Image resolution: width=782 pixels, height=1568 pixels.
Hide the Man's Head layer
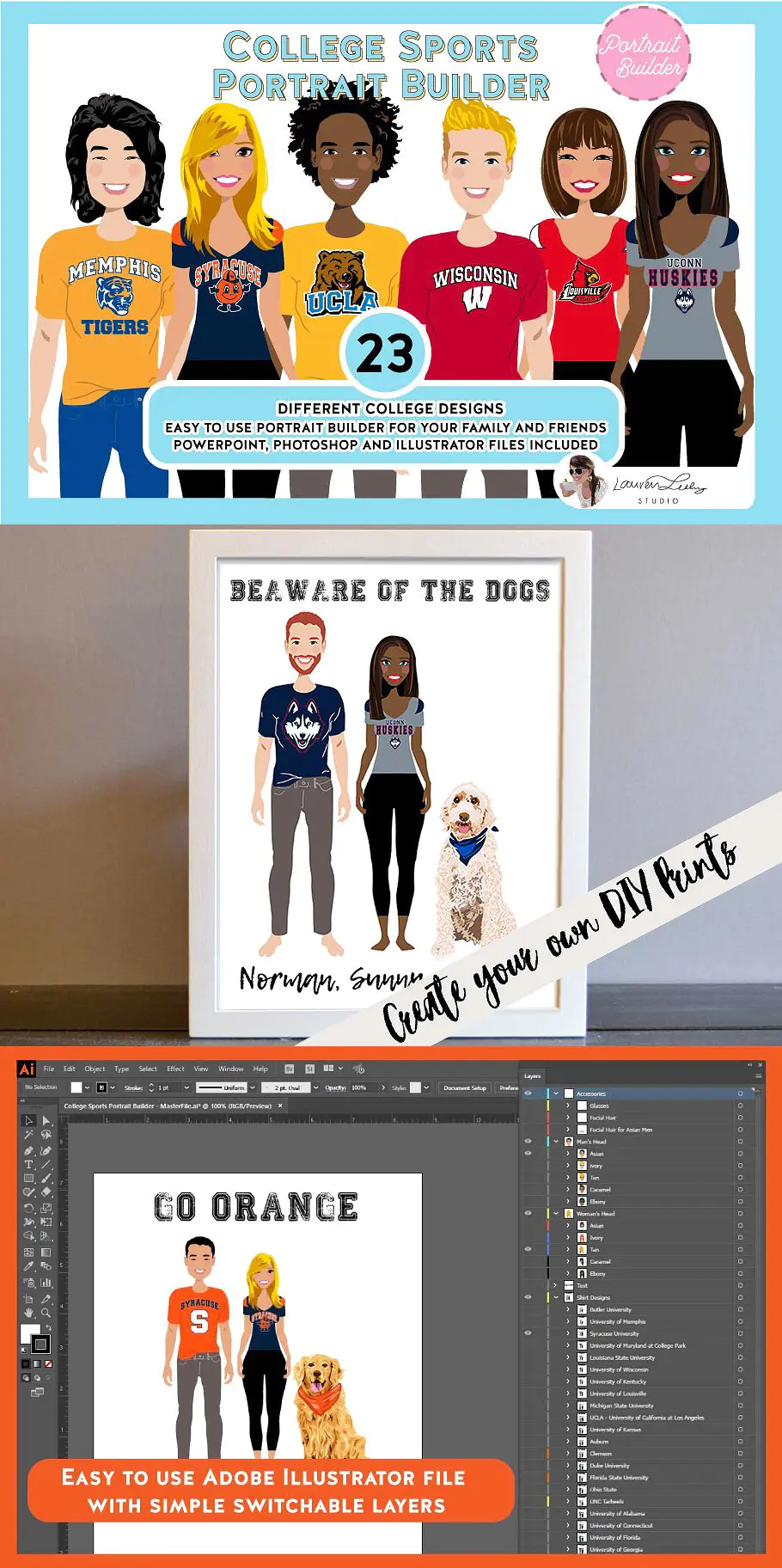(x=528, y=1142)
